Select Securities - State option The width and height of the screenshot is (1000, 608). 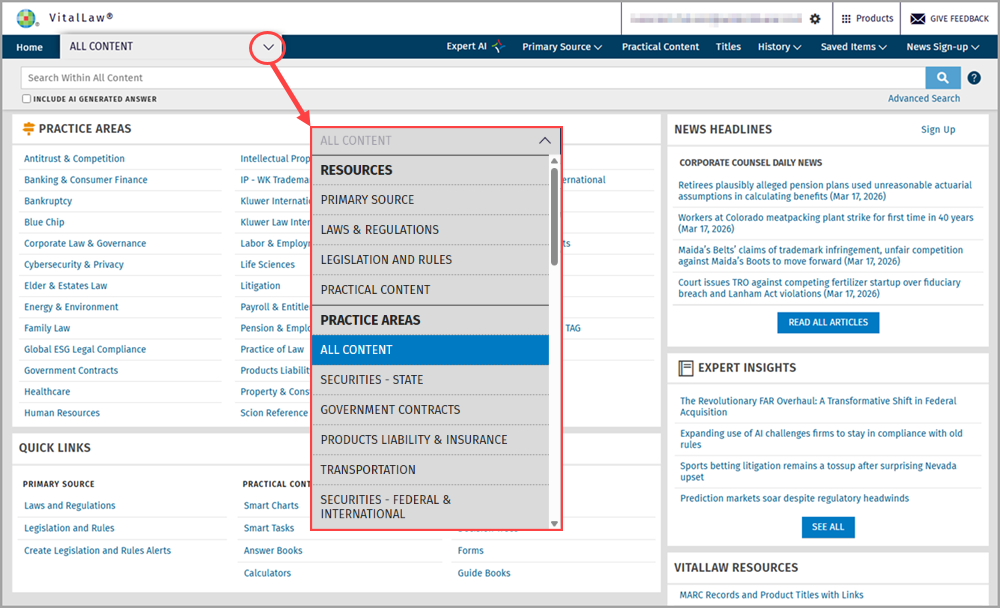pyautogui.click(x=430, y=380)
